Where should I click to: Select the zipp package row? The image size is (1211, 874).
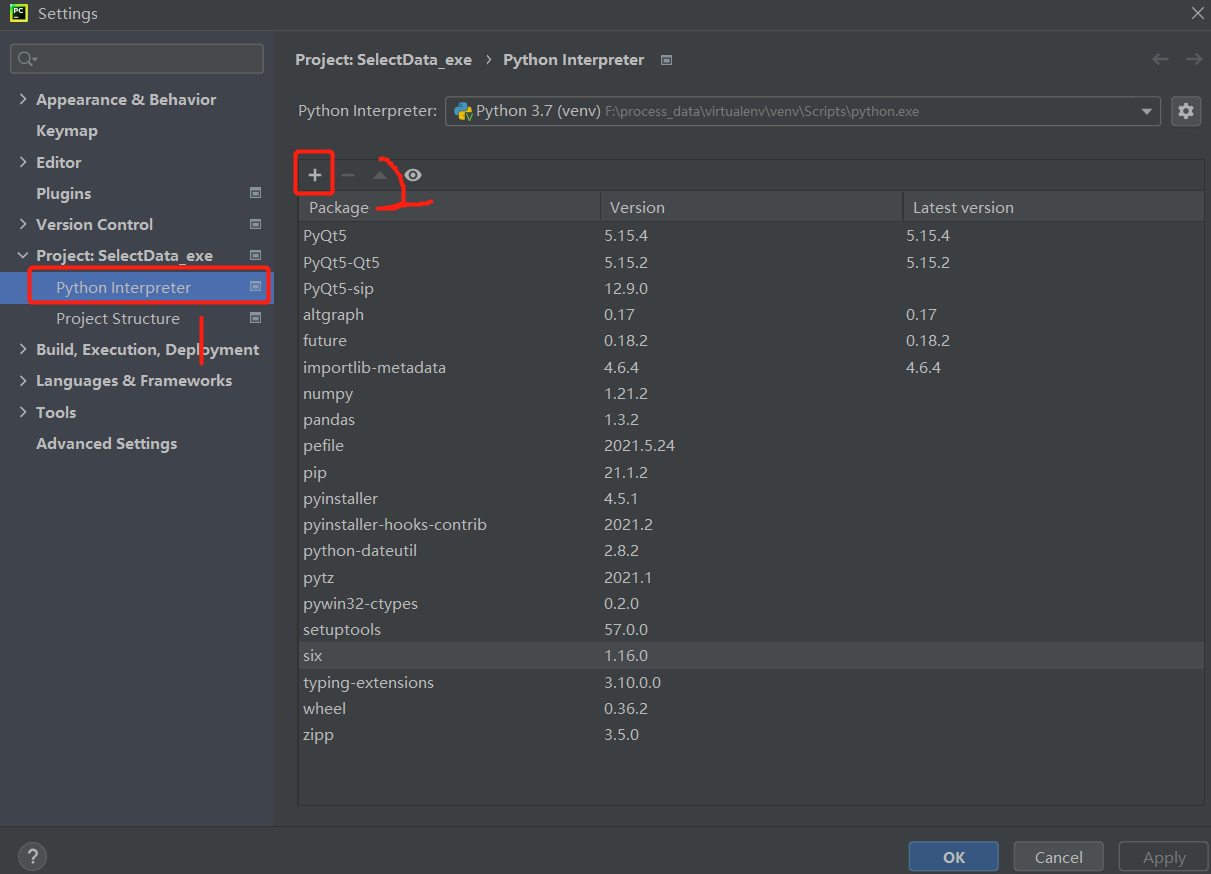[x=751, y=734]
